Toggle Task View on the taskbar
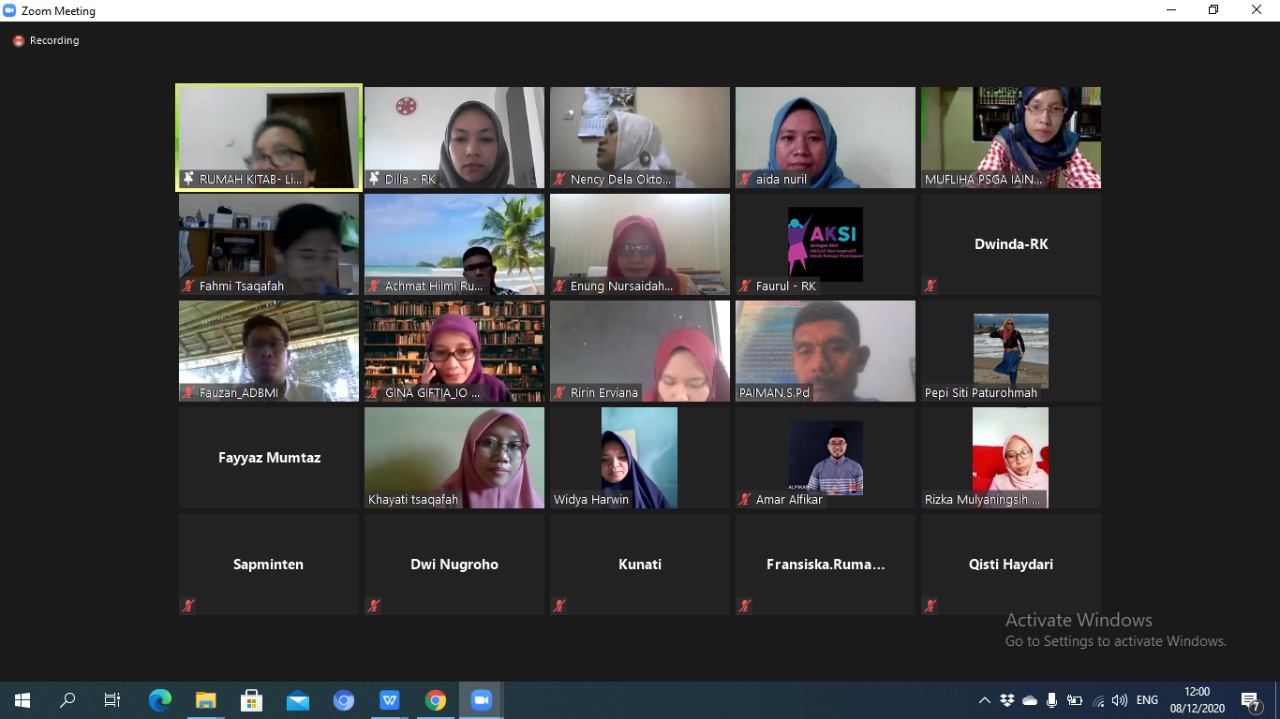Screen dimensions: 1280x719 pyautogui.click(x=112, y=700)
